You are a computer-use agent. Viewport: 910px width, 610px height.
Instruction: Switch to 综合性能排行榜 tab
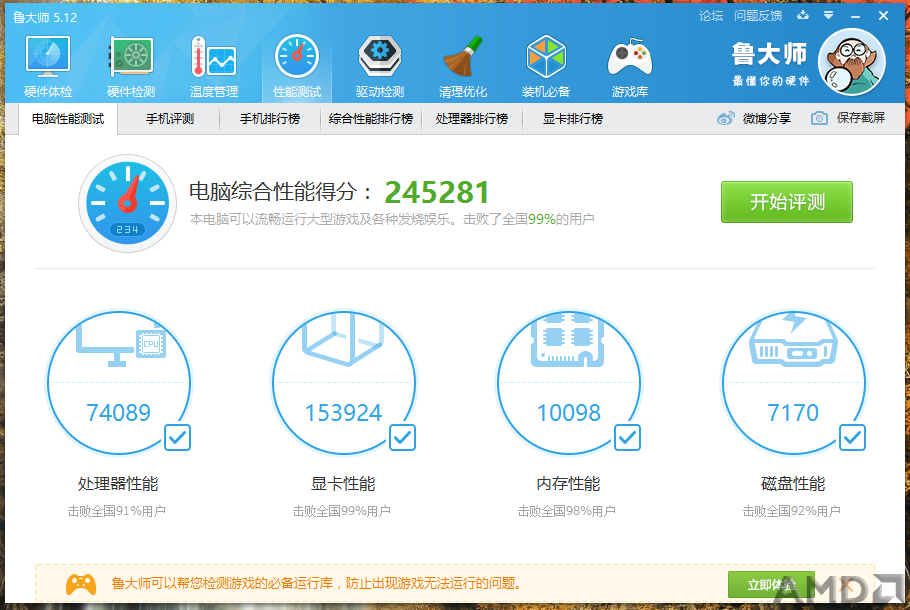pyautogui.click(x=371, y=119)
